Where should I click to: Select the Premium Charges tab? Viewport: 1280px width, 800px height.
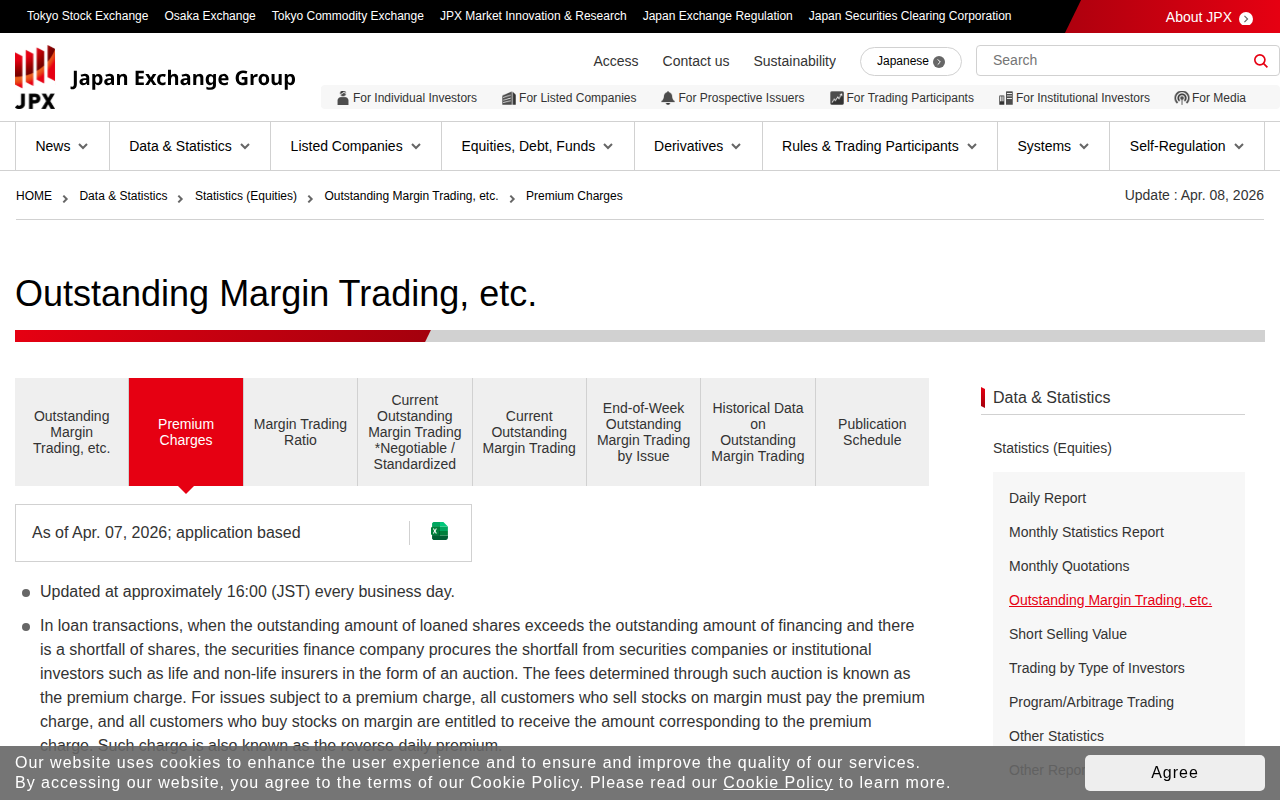point(186,432)
